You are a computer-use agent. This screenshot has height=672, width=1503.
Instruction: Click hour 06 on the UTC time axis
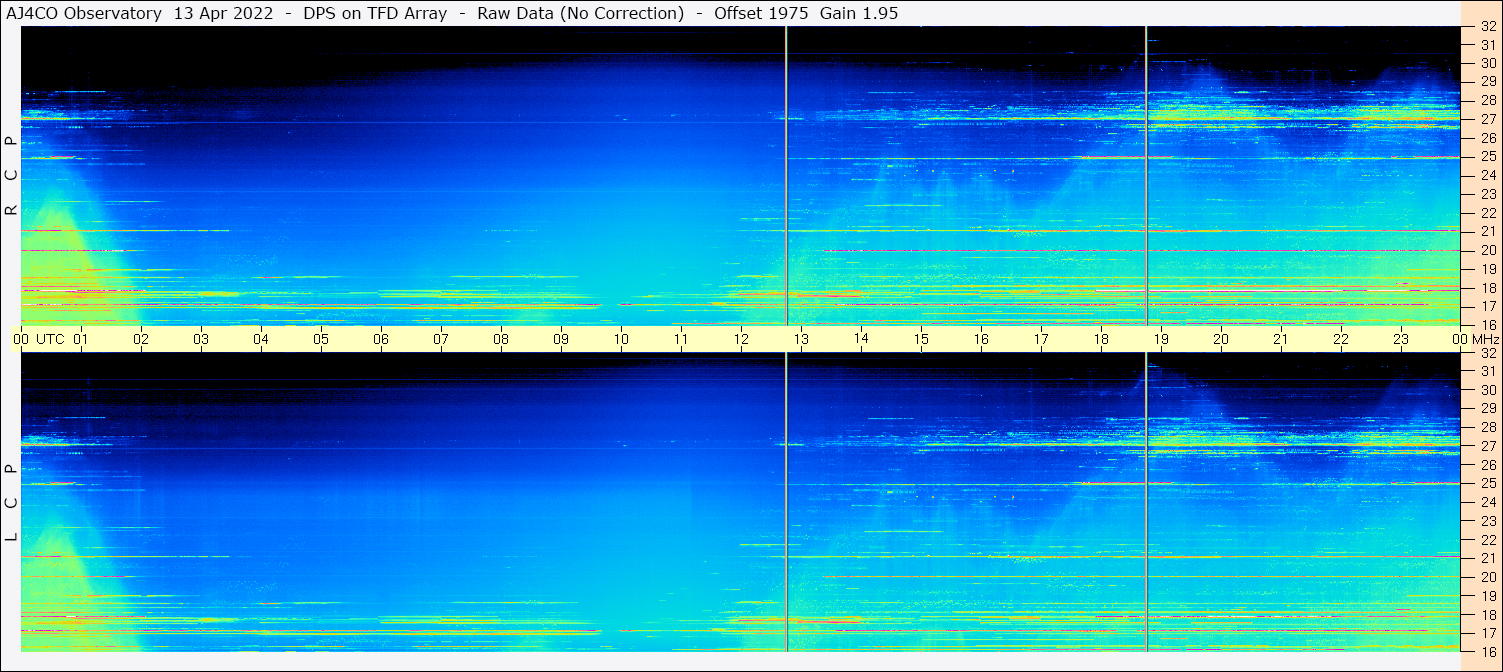pyautogui.click(x=381, y=339)
